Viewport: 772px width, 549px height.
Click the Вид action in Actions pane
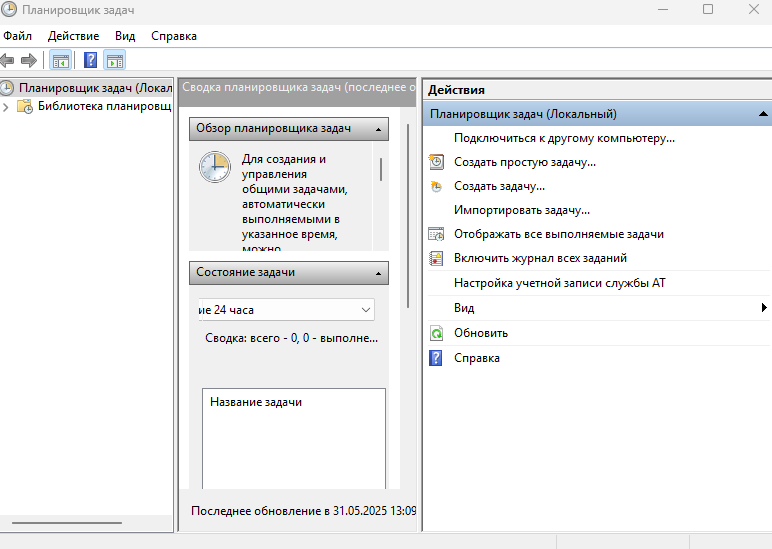[x=464, y=308]
